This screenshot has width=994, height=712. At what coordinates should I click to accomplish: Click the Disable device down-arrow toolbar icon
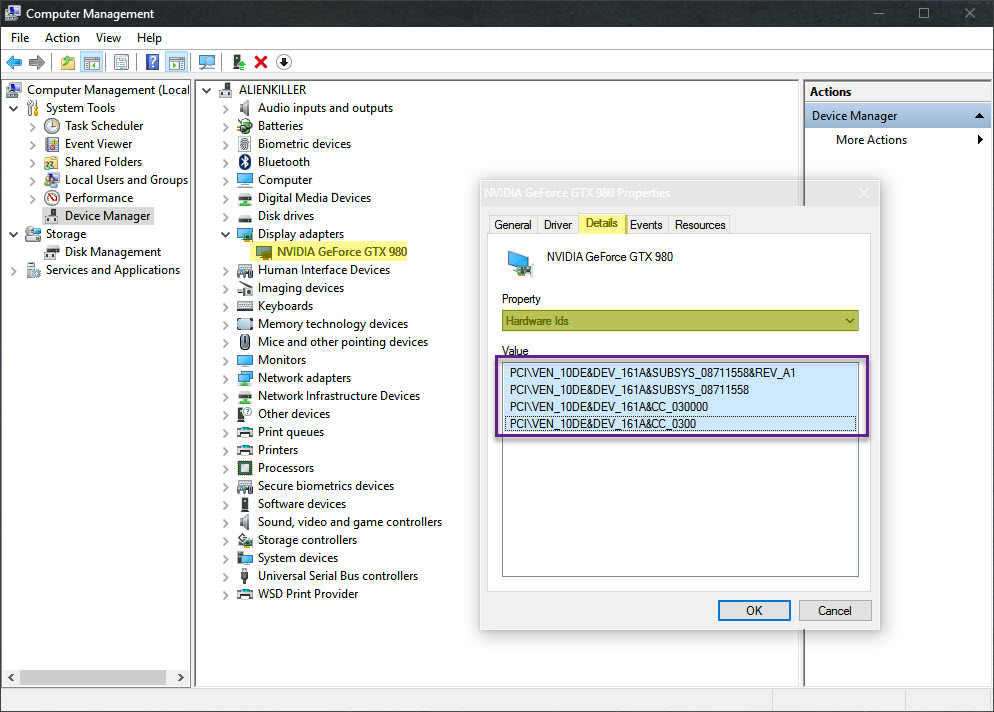(x=284, y=62)
